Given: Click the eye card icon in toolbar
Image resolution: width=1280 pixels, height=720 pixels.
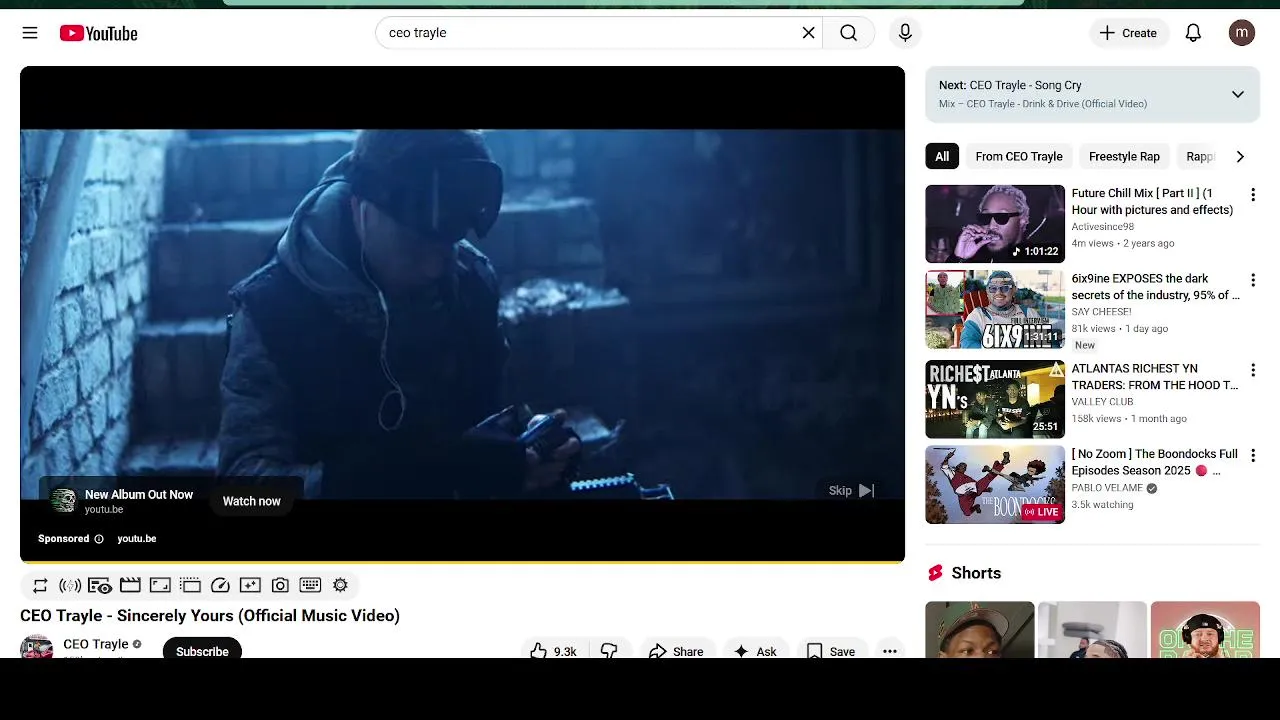Looking at the screenshot, I should [x=100, y=585].
